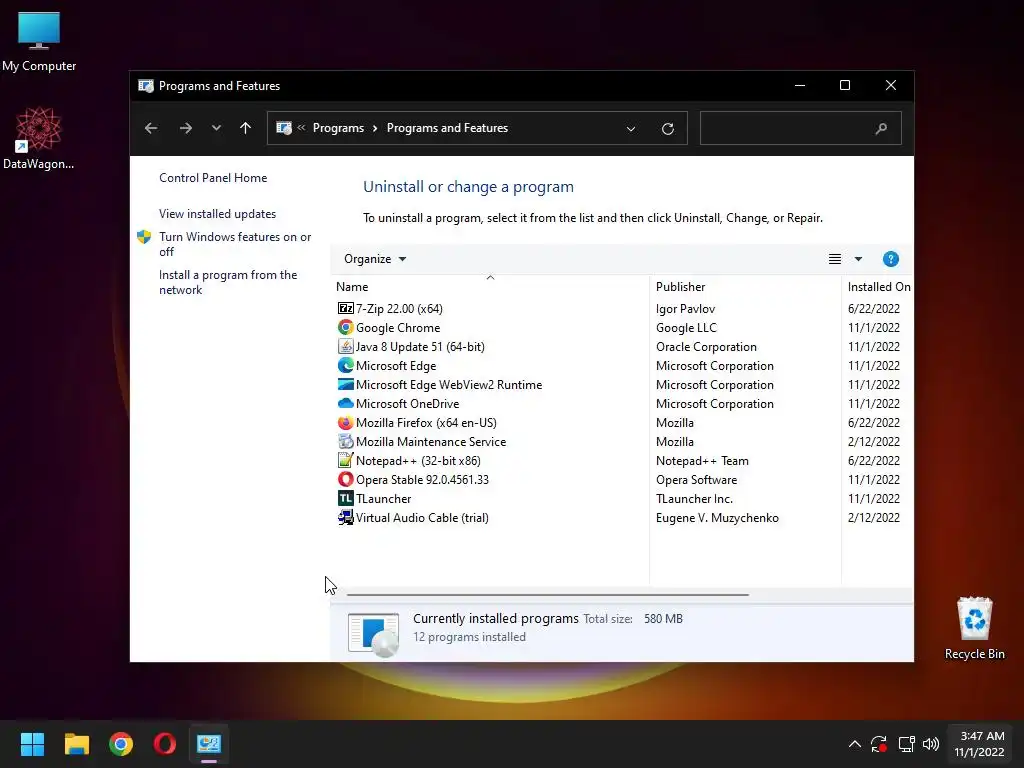Click the Oracle Corporation publisher cell
This screenshot has width=1024, height=768.
pyautogui.click(x=706, y=346)
